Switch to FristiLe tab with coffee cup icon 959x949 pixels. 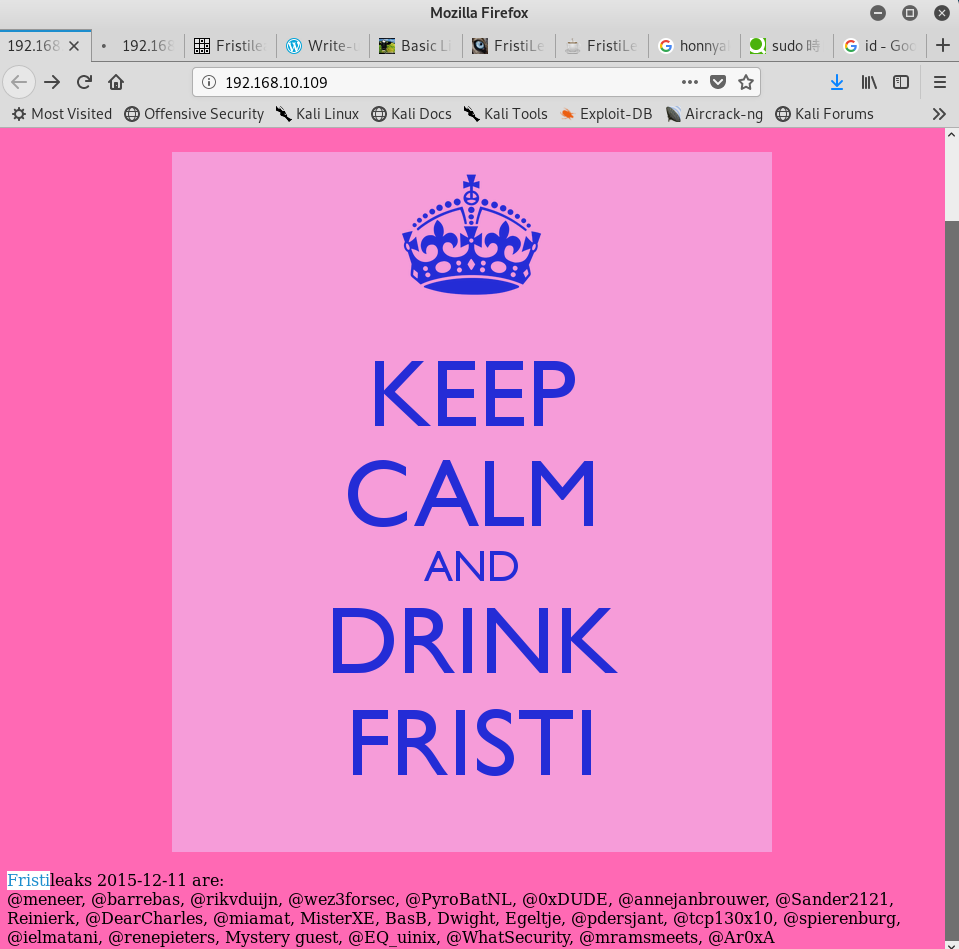click(602, 46)
